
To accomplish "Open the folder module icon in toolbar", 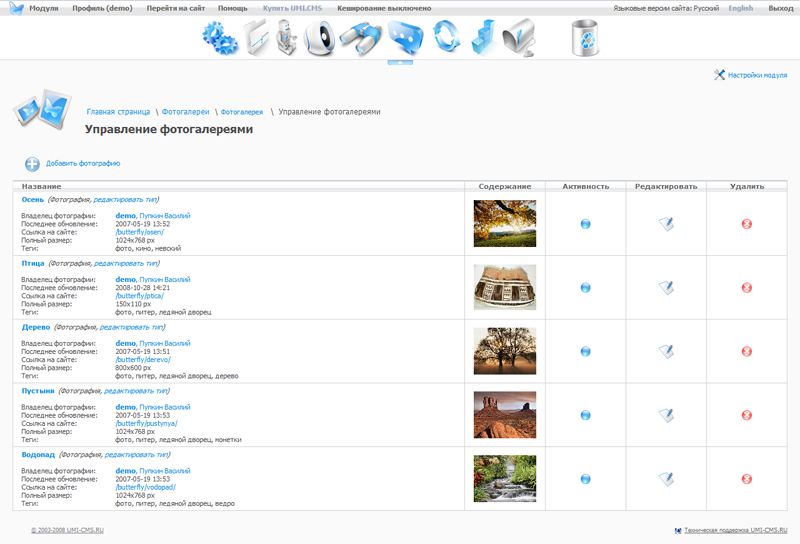I will coord(258,38).
